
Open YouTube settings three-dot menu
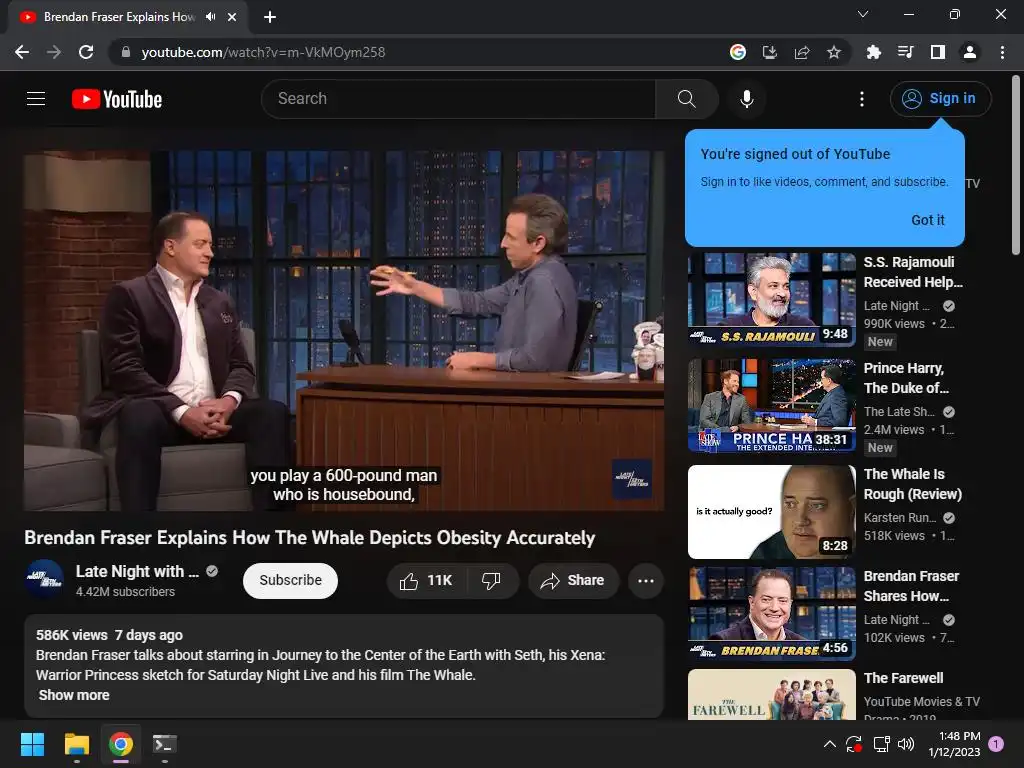[861, 99]
